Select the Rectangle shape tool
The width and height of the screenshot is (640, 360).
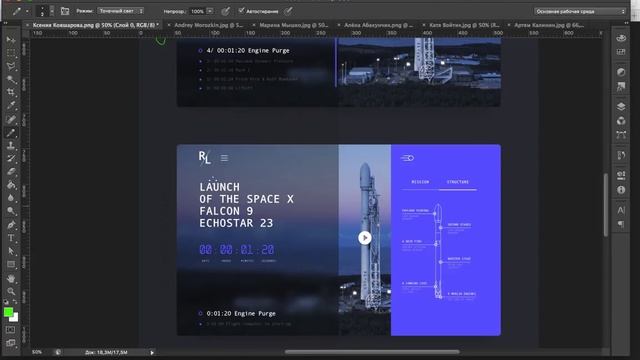coord(11,264)
